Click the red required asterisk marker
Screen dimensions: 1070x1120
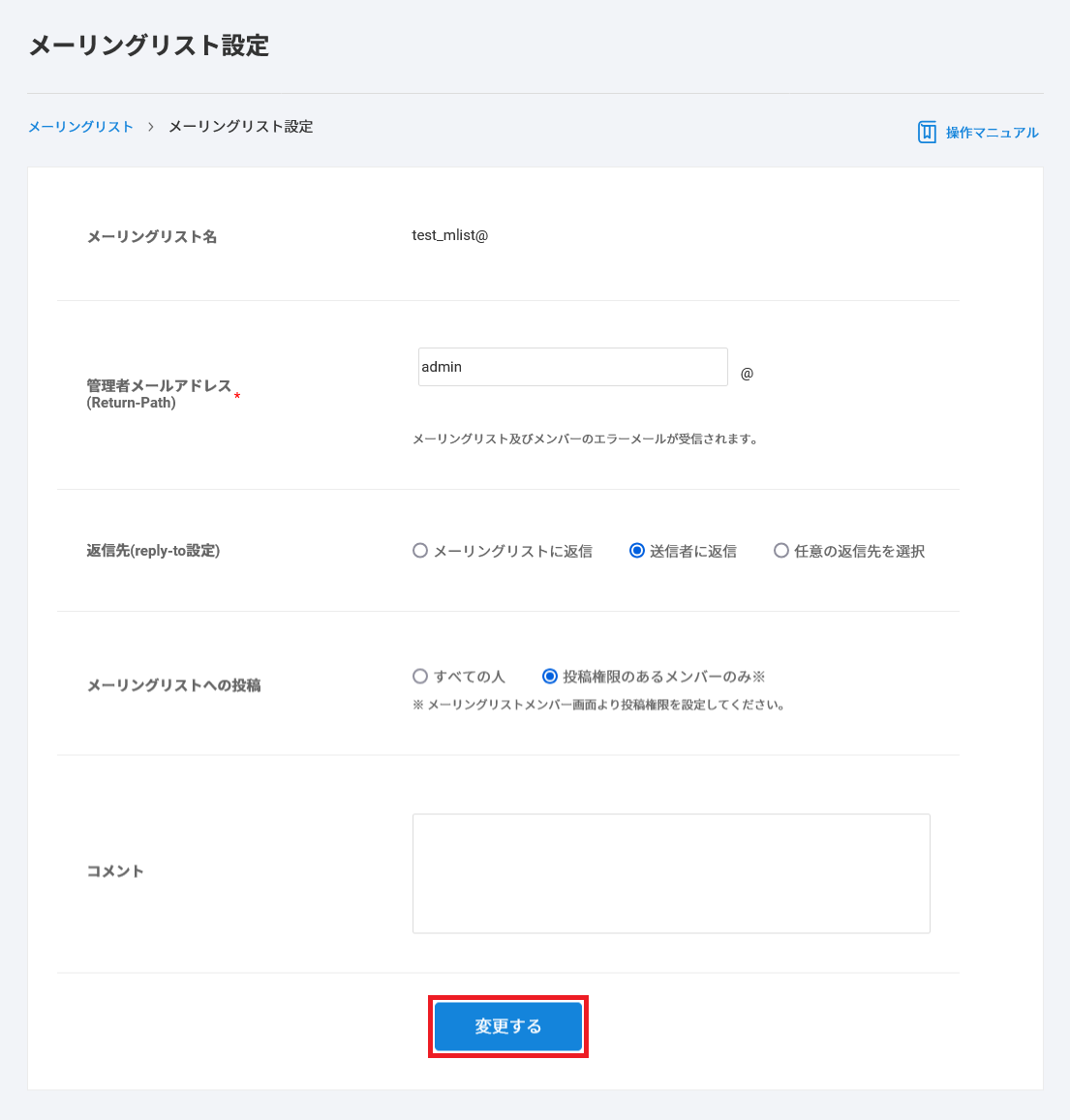click(x=237, y=397)
